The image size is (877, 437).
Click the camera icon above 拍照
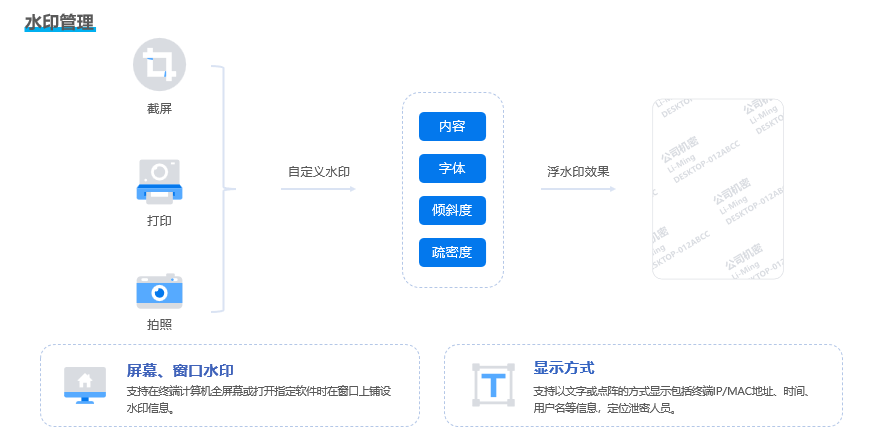[159, 292]
